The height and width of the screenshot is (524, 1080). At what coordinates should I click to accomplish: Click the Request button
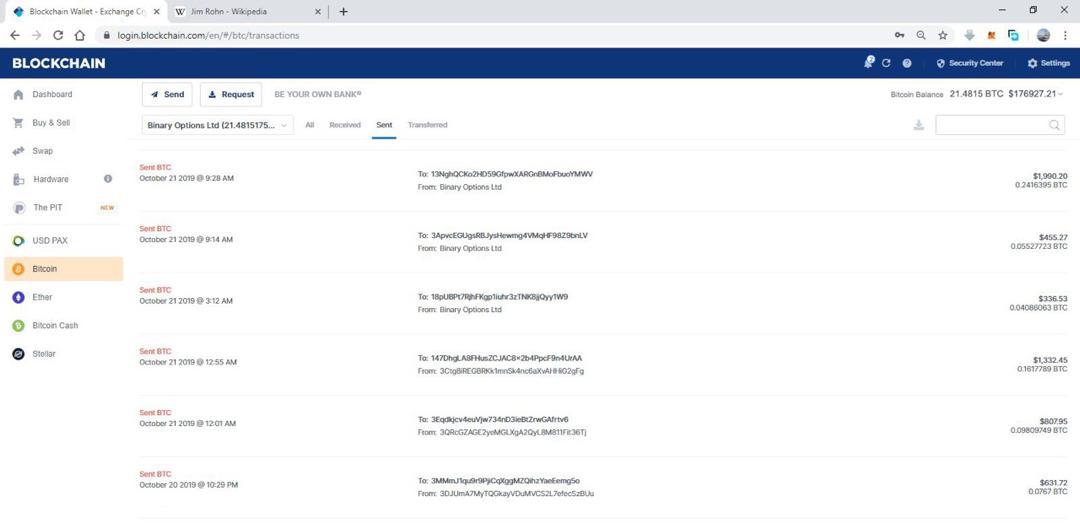[x=231, y=94]
